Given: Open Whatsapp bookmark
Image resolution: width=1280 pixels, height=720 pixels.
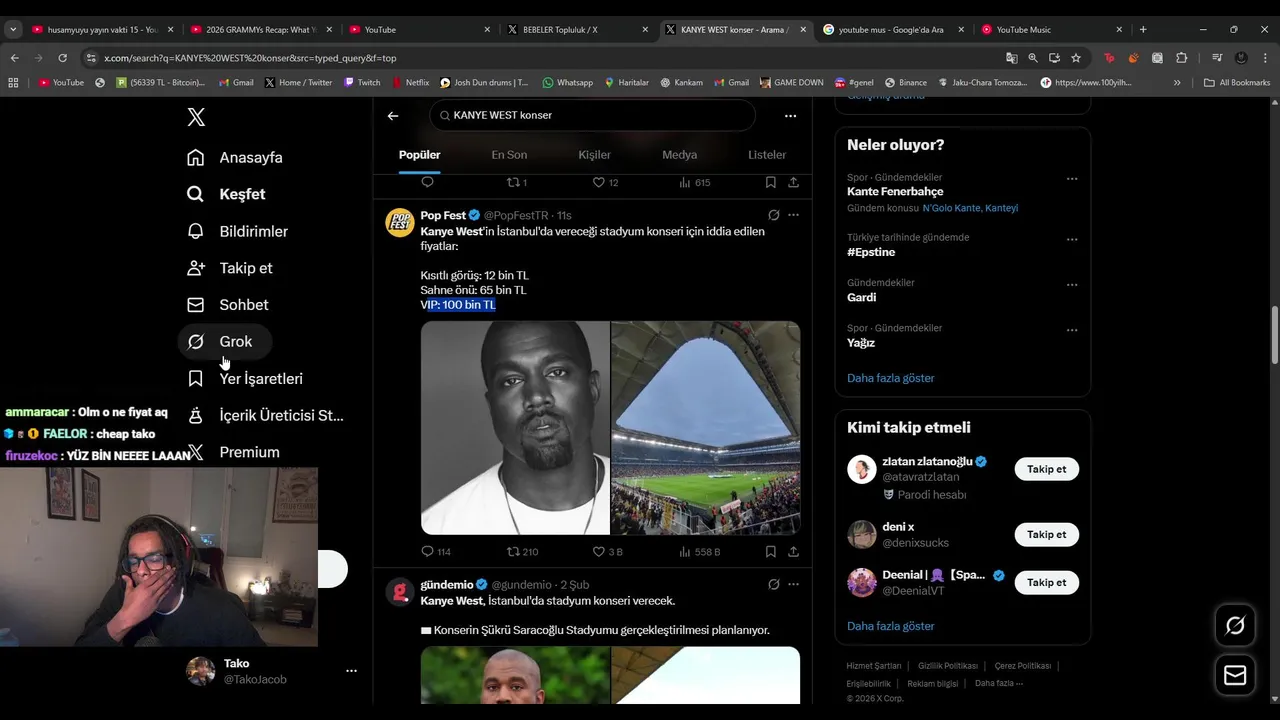Looking at the screenshot, I should coord(568,82).
